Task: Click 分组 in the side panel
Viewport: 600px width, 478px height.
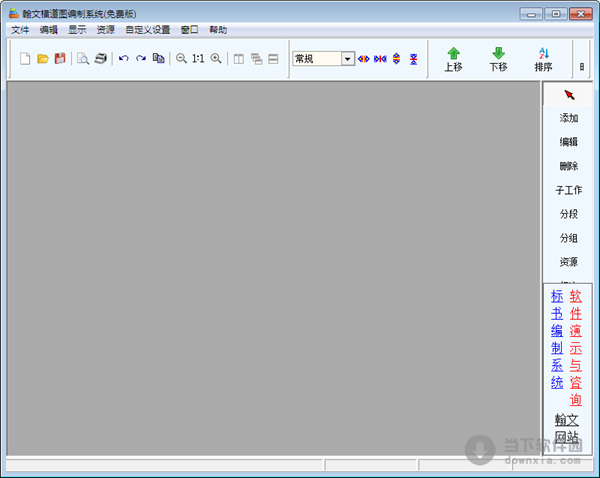Action: (569, 238)
